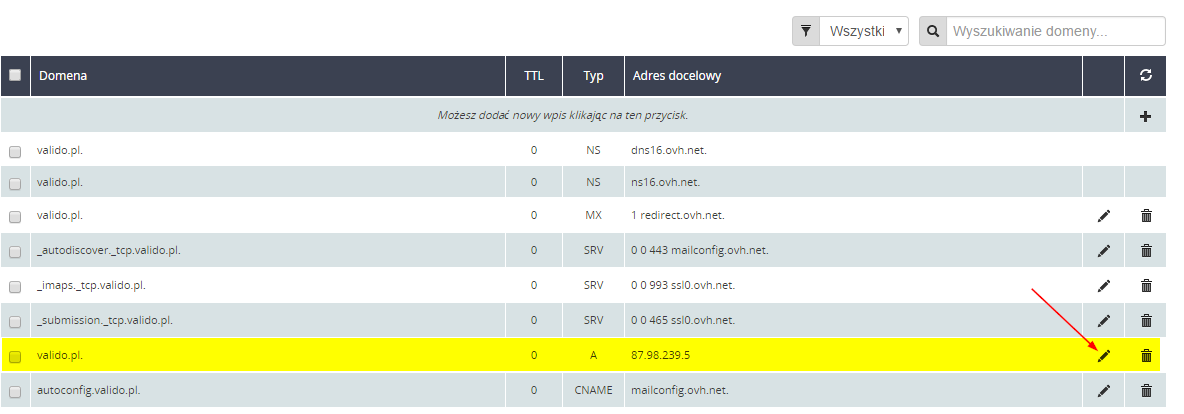Click the plus icon to add new entry

pyautogui.click(x=1146, y=116)
